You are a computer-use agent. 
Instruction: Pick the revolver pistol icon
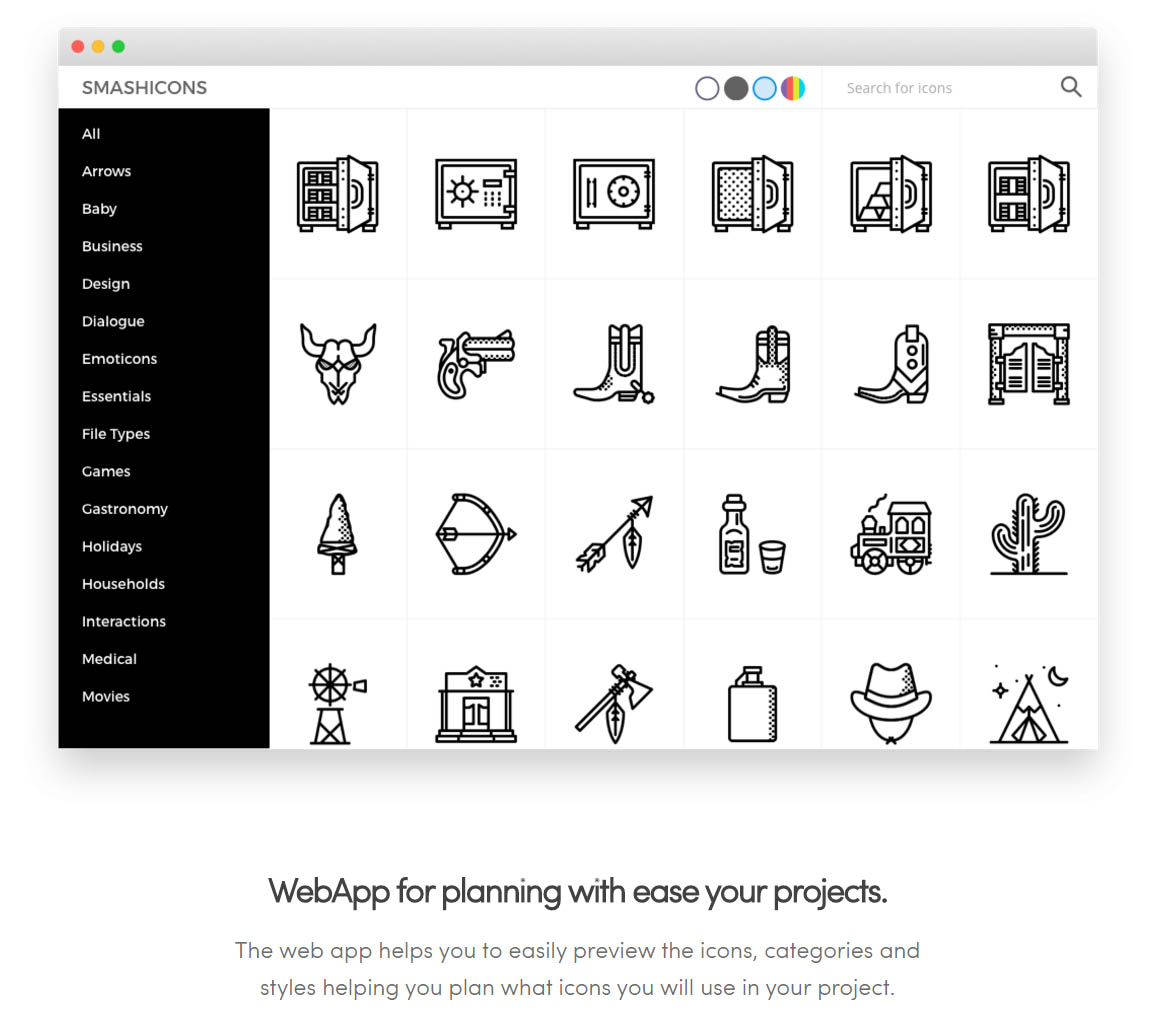[x=476, y=363]
